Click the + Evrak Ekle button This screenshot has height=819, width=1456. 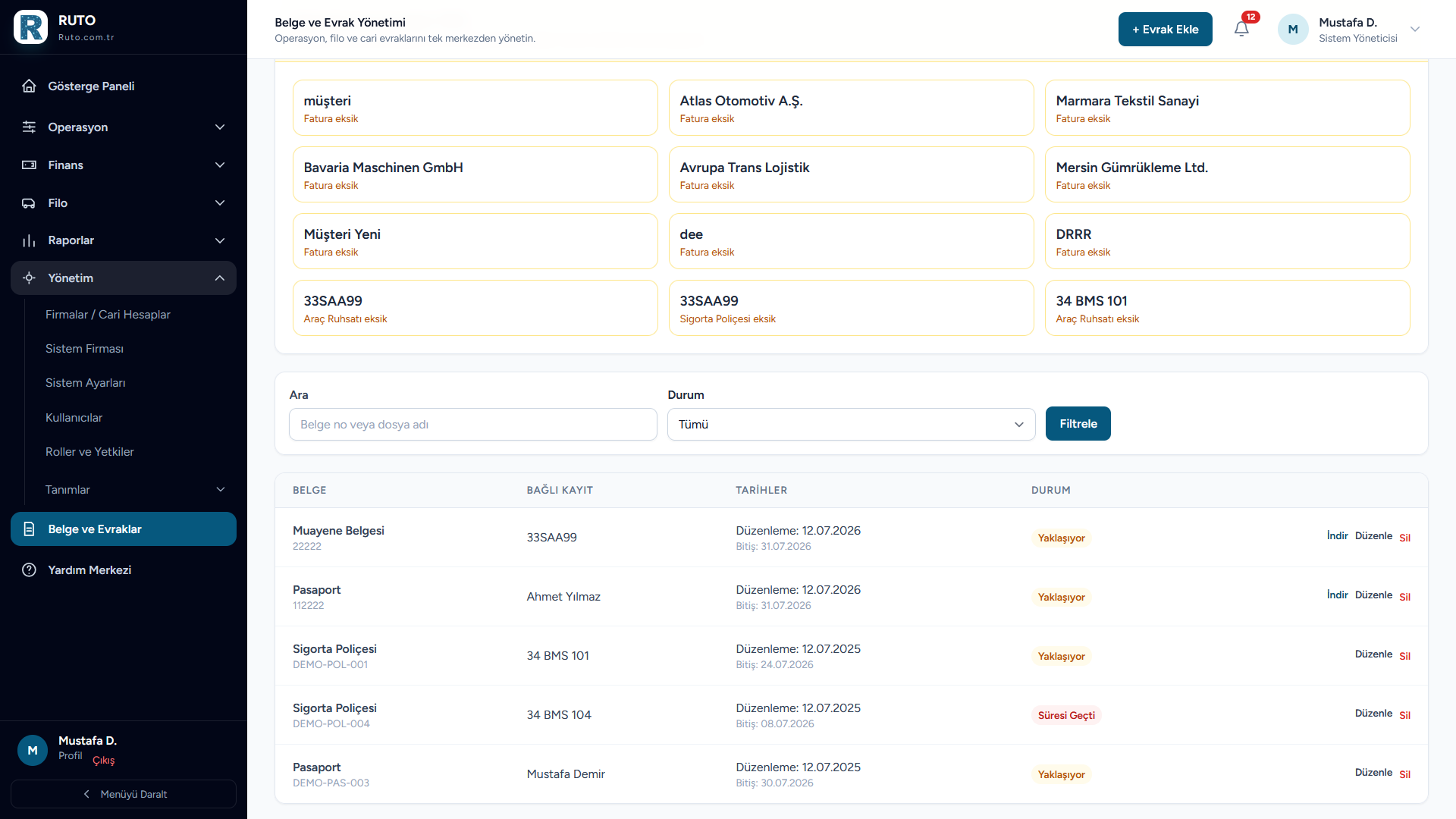coord(1165,29)
